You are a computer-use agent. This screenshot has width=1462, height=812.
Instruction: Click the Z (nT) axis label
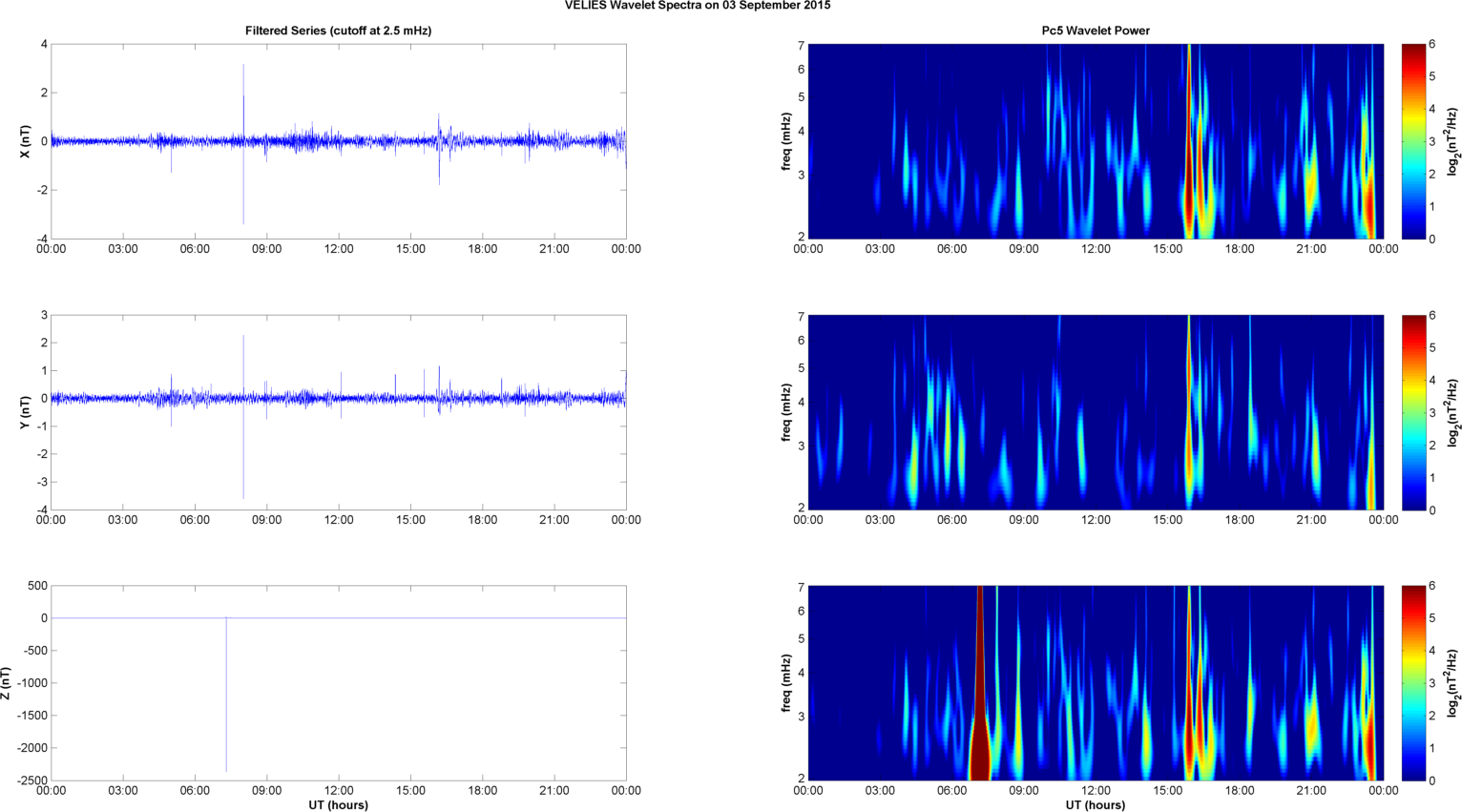(6, 683)
